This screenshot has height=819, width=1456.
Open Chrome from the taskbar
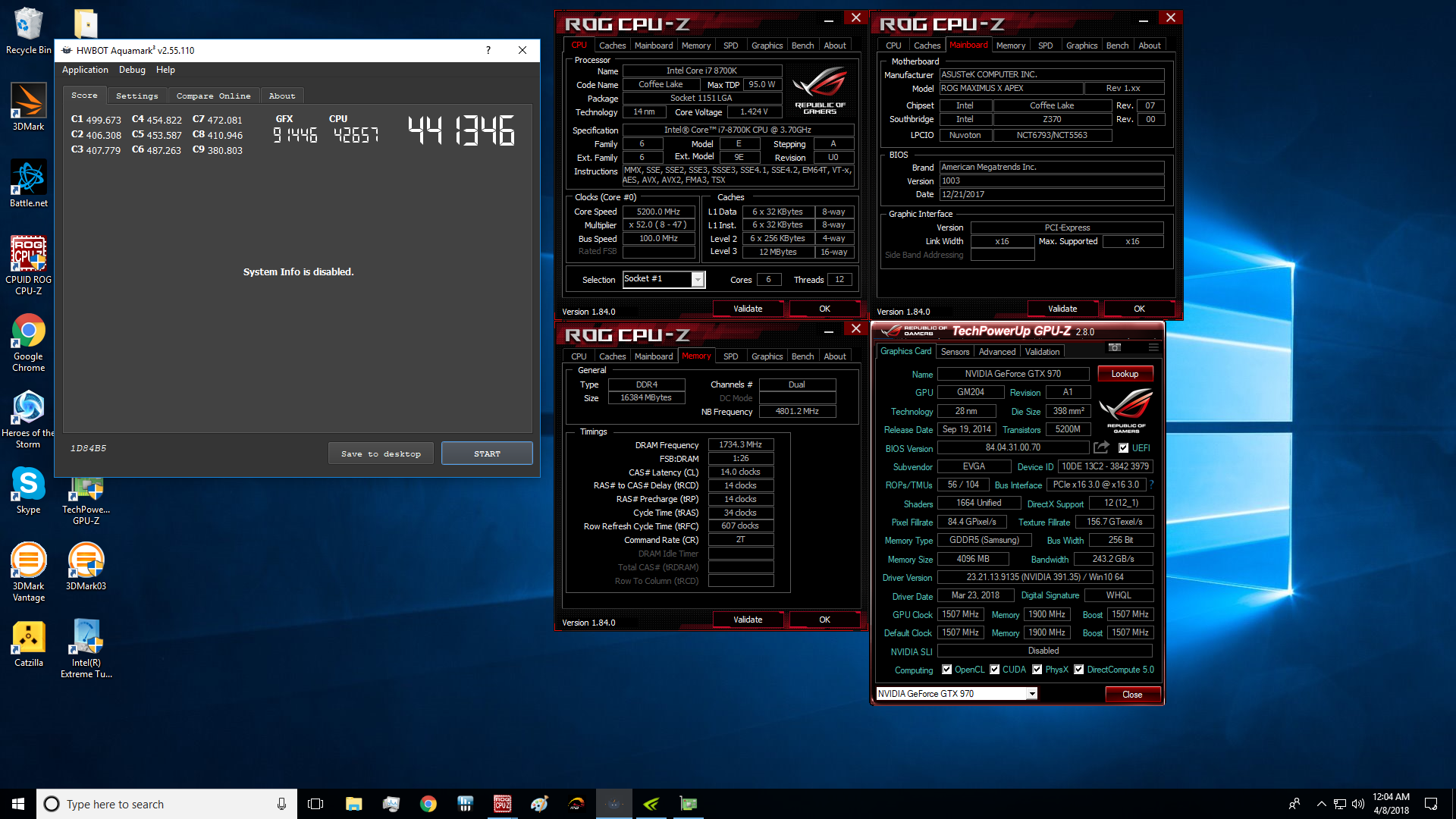coord(428,804)
